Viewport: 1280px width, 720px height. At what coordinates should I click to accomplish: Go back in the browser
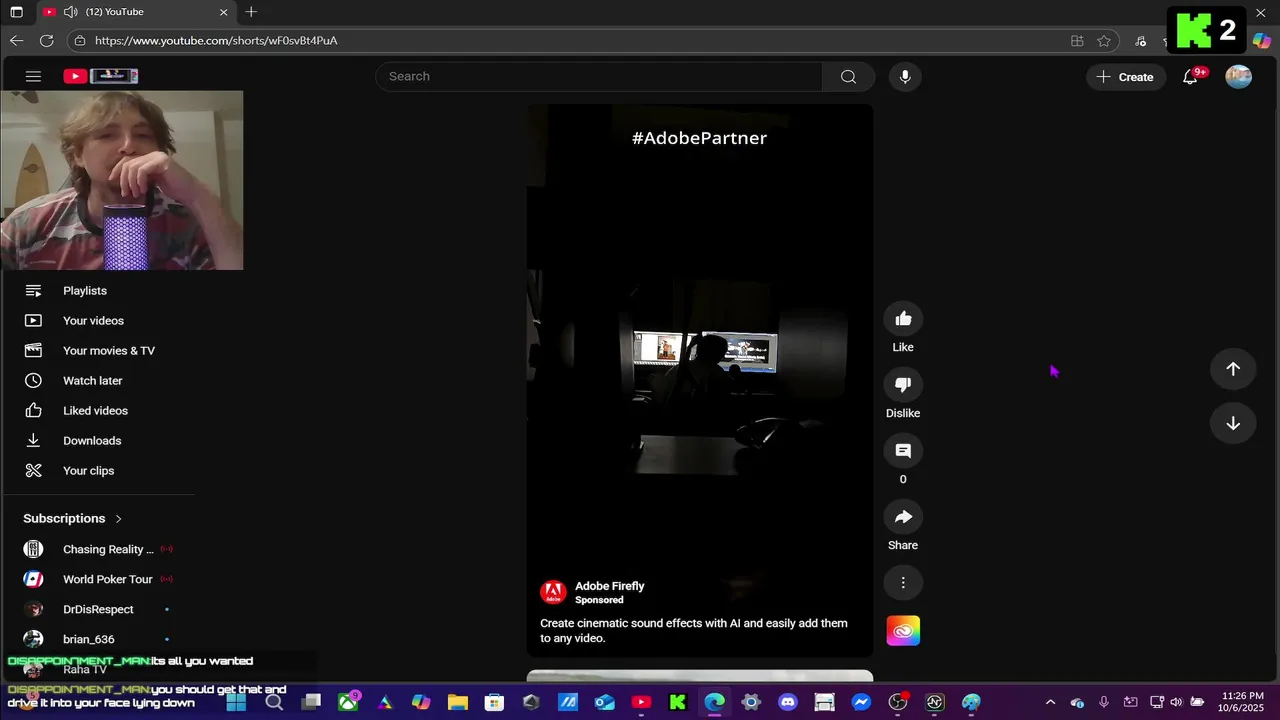(x=16, y=41)
